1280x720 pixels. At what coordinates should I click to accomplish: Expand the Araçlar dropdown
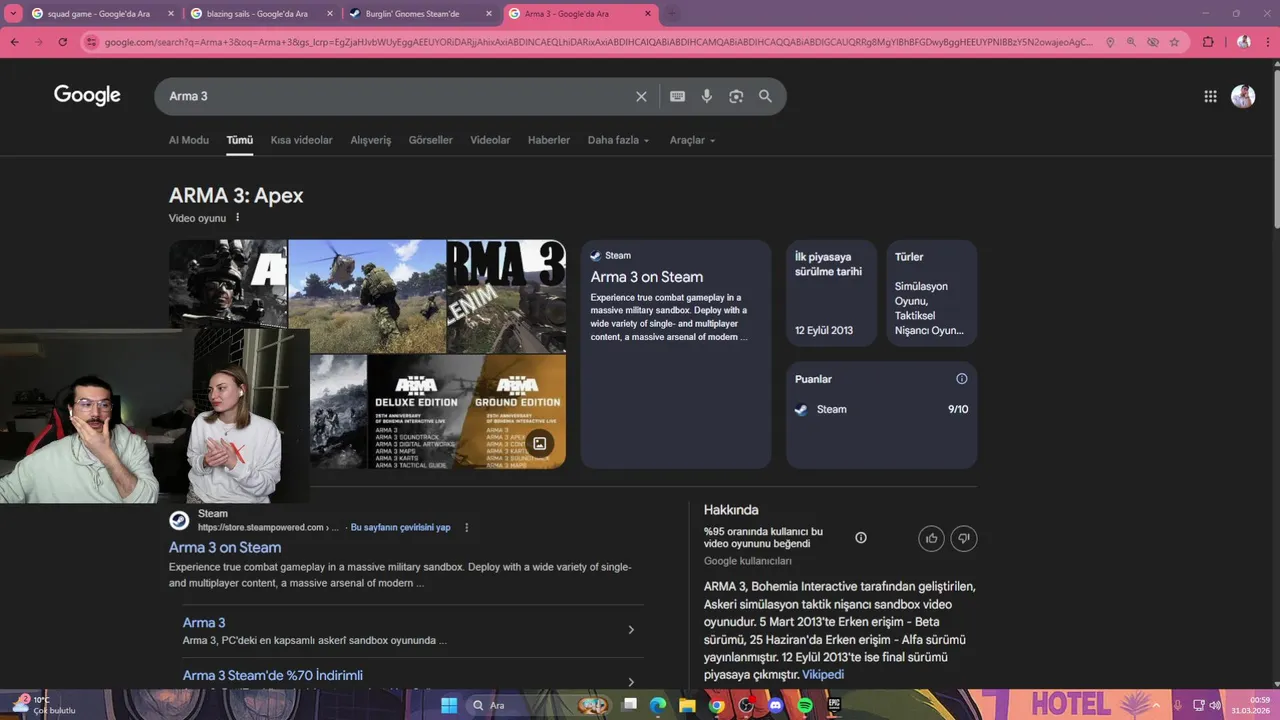(692, 140)
